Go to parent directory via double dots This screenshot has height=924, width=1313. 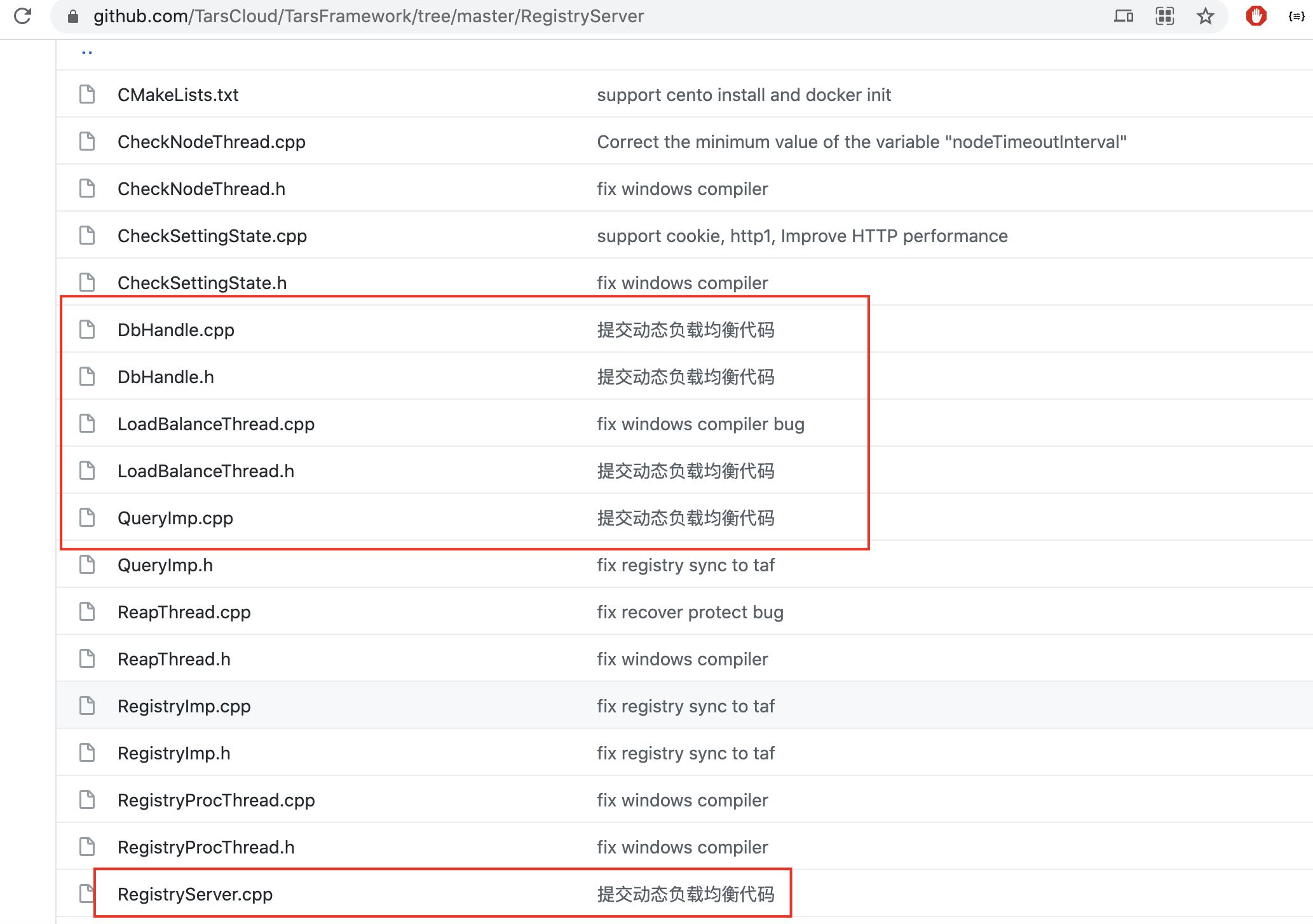click(87, 53)
